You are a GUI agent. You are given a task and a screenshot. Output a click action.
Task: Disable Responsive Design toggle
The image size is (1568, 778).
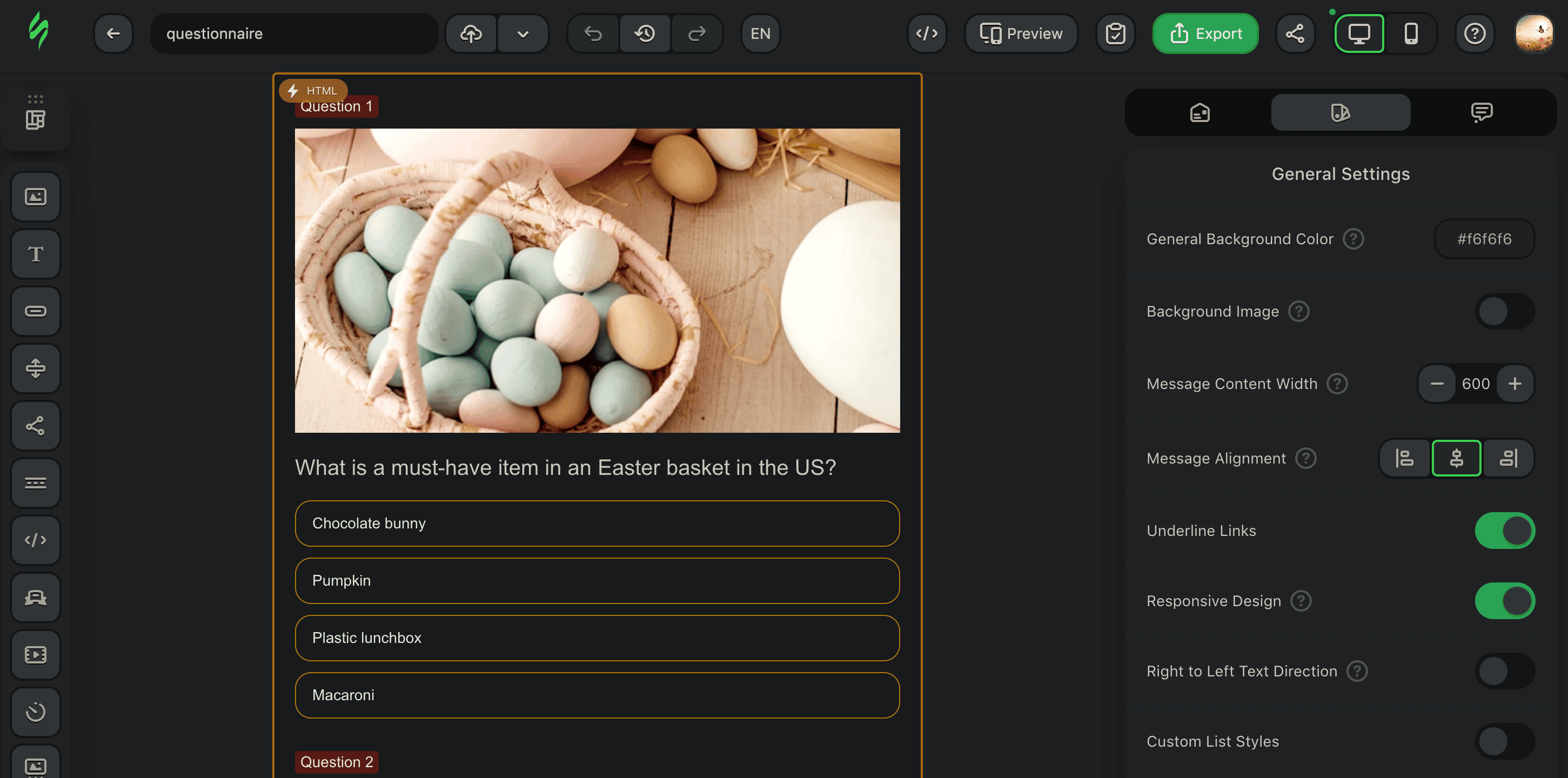(x=1504, y=601)
